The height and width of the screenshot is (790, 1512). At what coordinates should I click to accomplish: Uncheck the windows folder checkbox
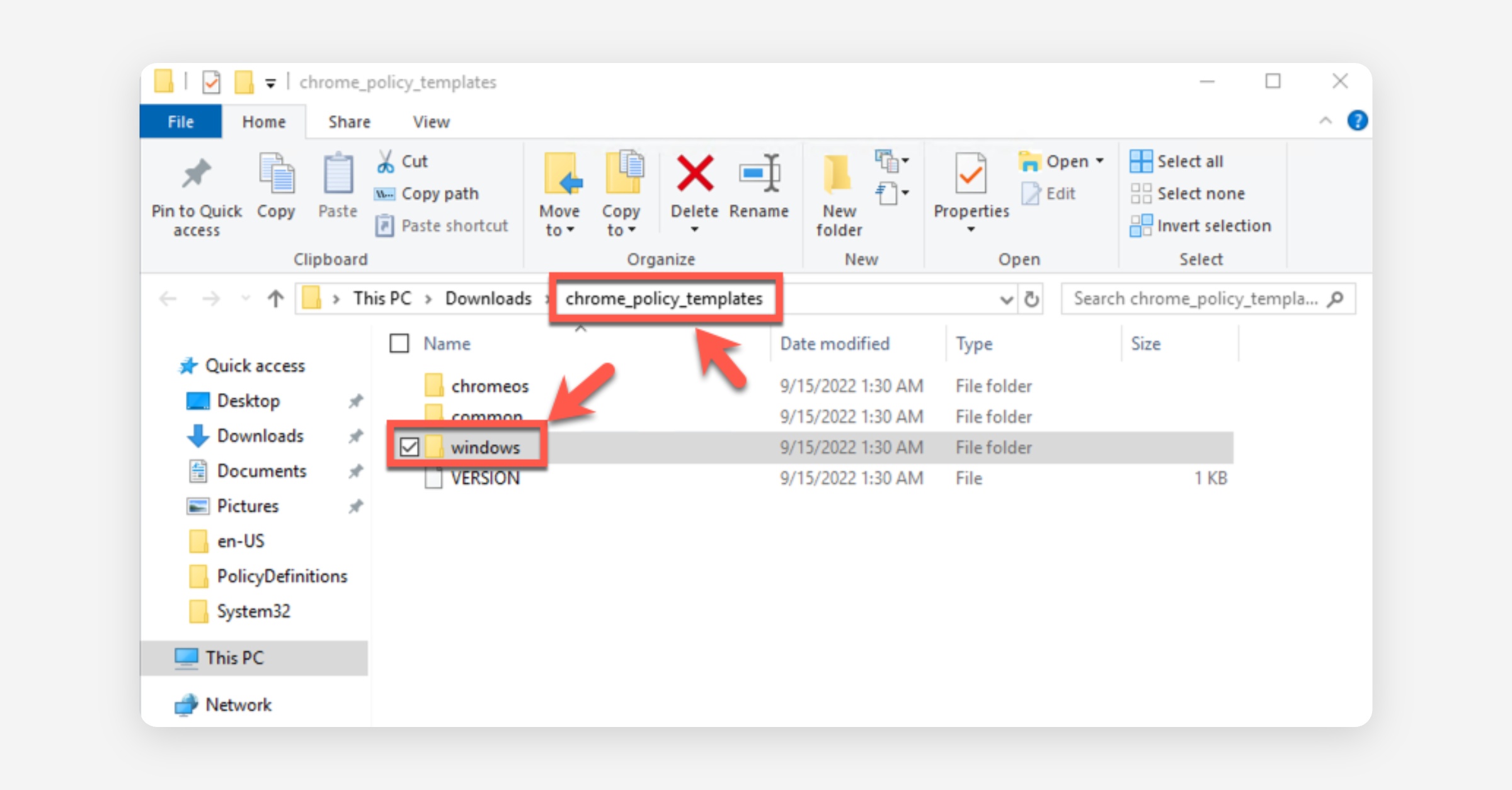(x=409, y=447)
